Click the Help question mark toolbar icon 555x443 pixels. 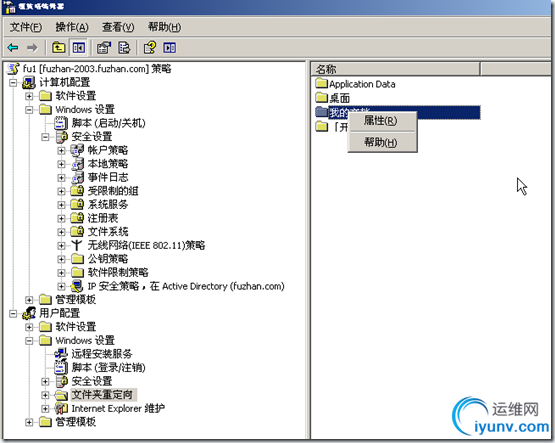click(150, 47)
